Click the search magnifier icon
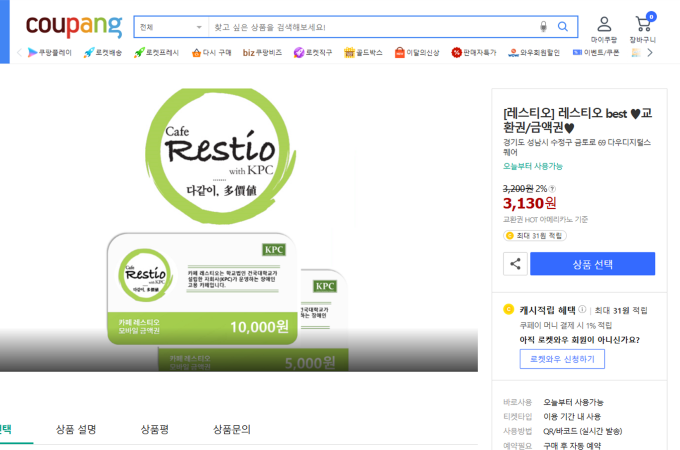This screenshot has height=450, width=680. point(563,27)
